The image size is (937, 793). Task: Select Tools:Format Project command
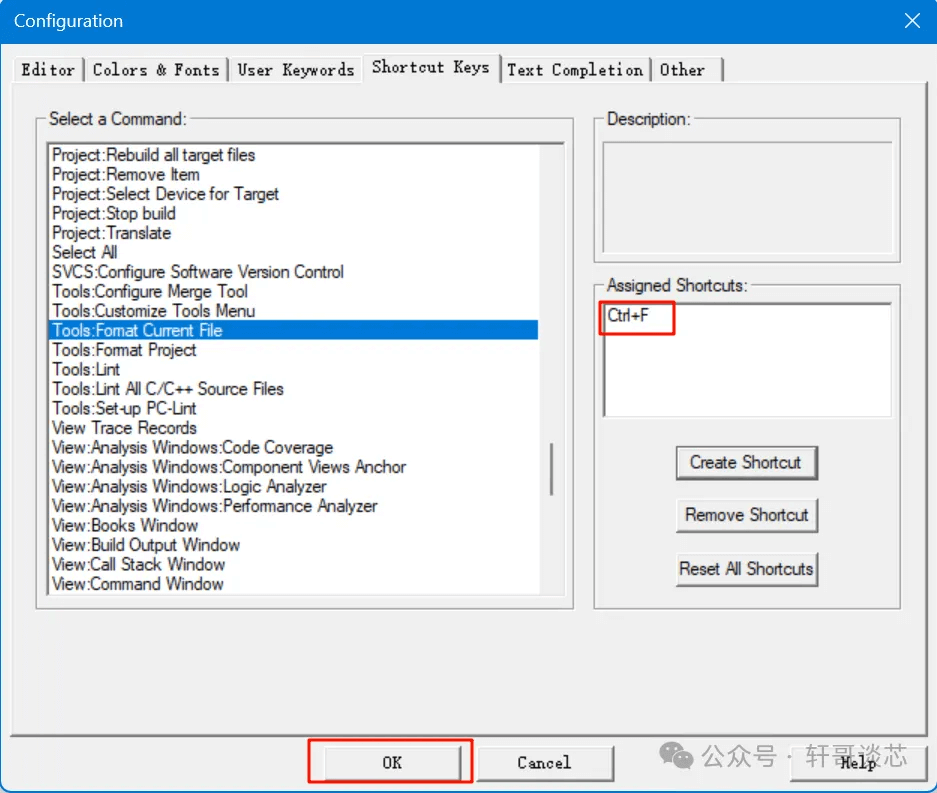tap(124, 350)
